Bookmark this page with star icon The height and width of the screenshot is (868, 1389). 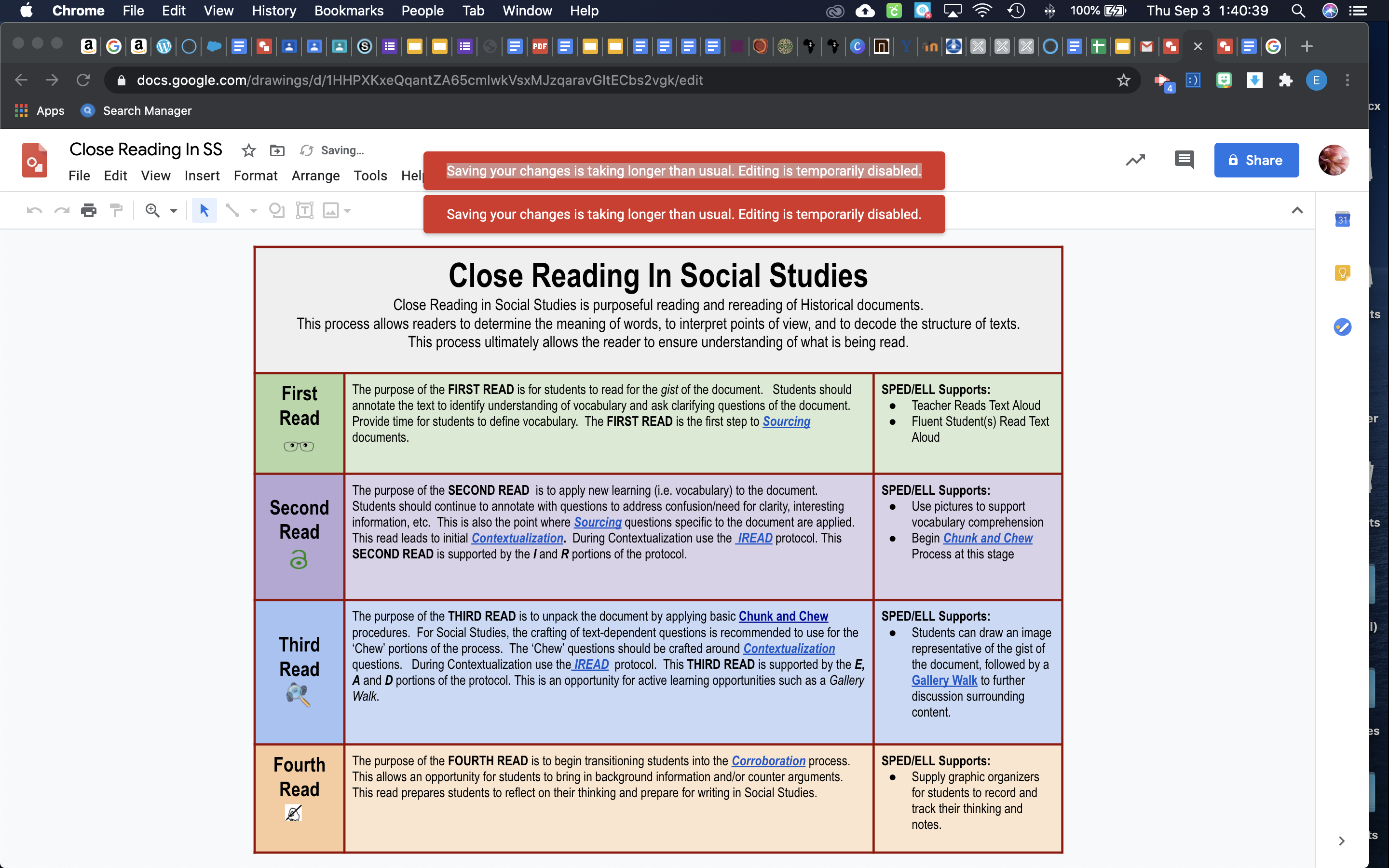[1123, 81]
